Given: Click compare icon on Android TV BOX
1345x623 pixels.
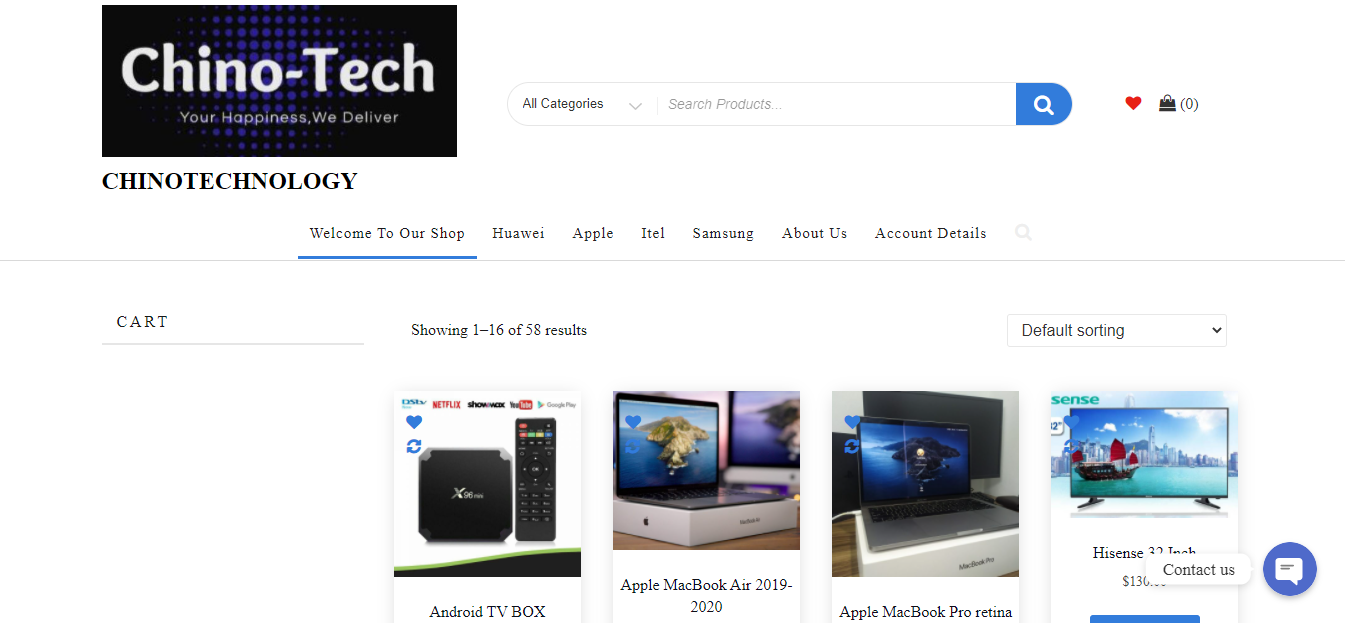Looking at the screenshot, I should pyautogui.click(x=414, y=446).
